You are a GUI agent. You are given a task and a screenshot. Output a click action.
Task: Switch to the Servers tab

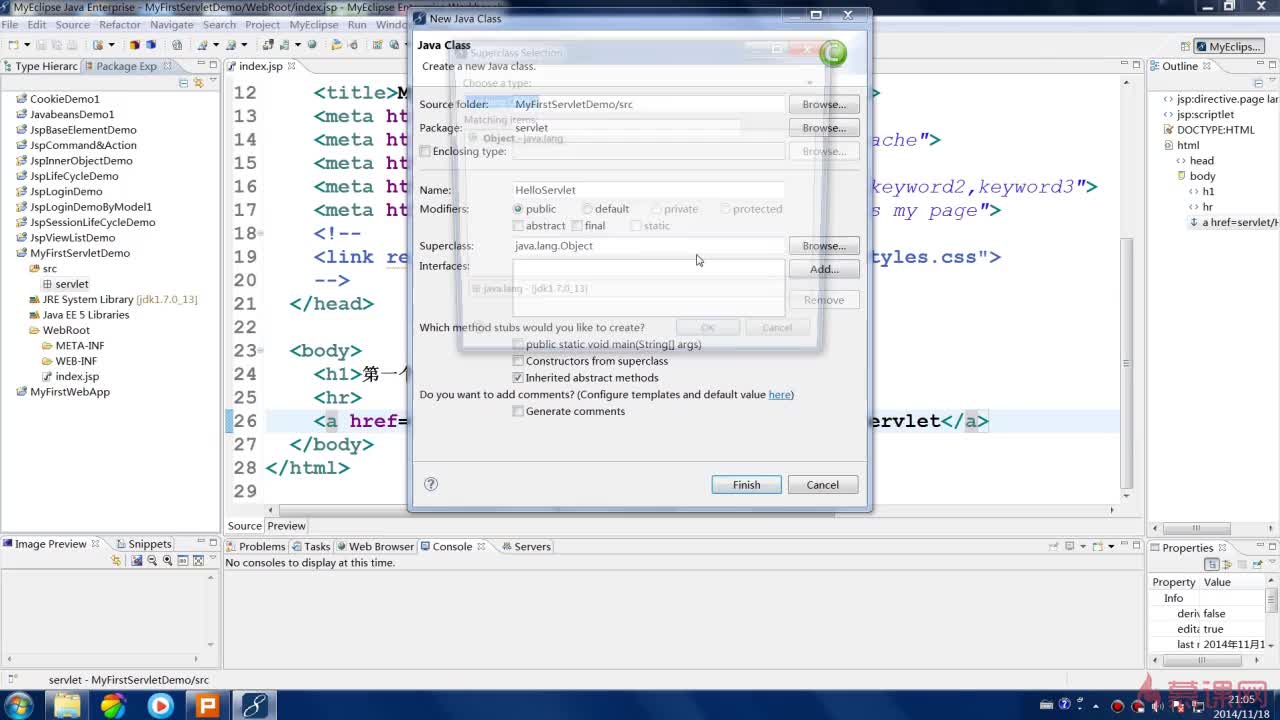click(x=526, y=547)
